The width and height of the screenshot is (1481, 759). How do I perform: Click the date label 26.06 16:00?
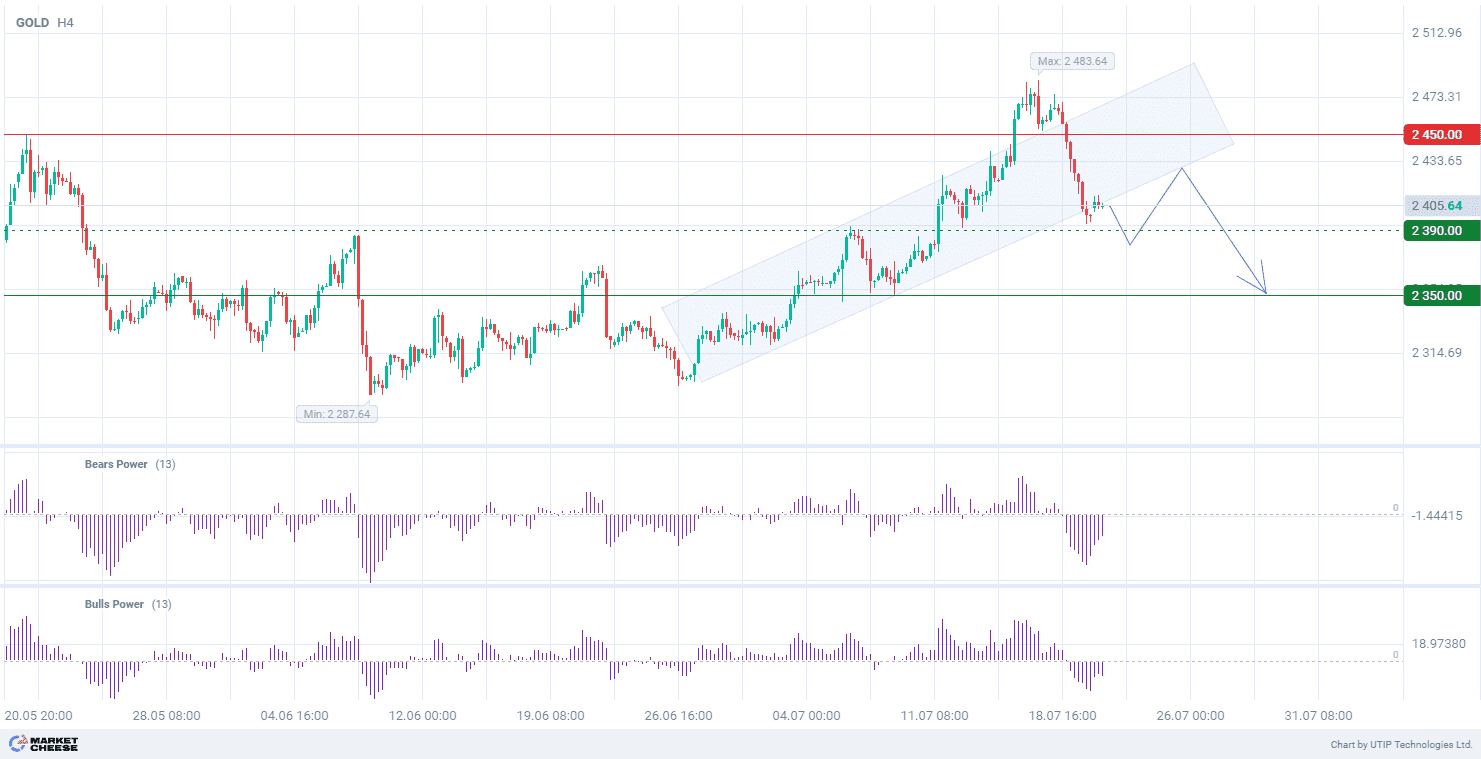[x=678, y=716]
